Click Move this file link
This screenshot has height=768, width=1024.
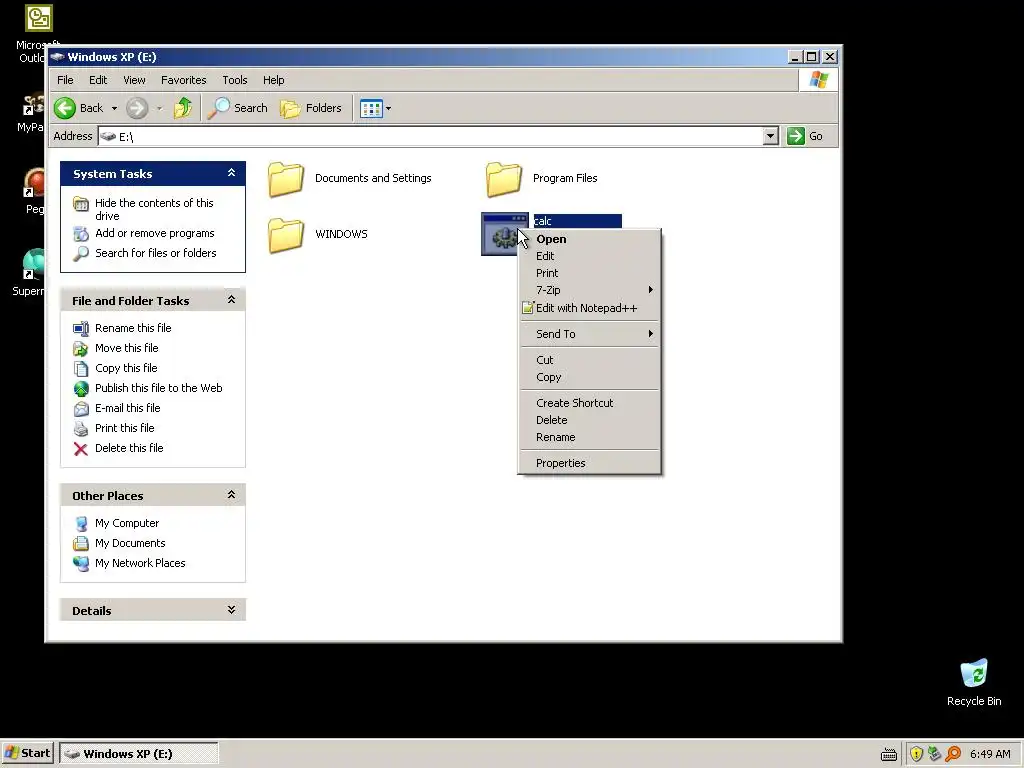point(127,348)
